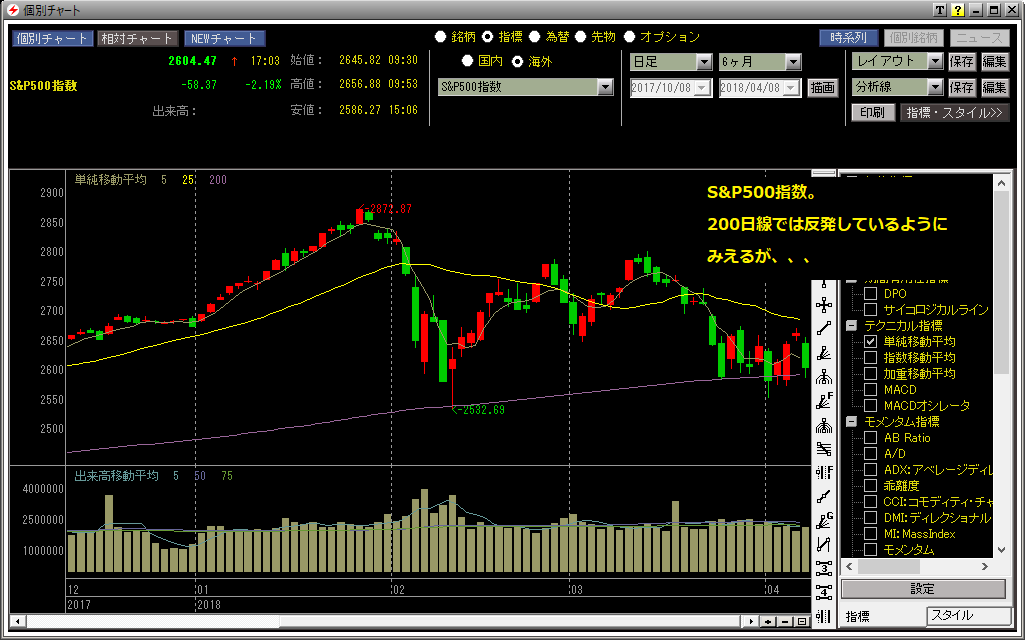The height and width of the screenshot is (640, 1025).
Task: Click 保存 next to レイアウト dropdown
Action: click(x=962, y=61)
